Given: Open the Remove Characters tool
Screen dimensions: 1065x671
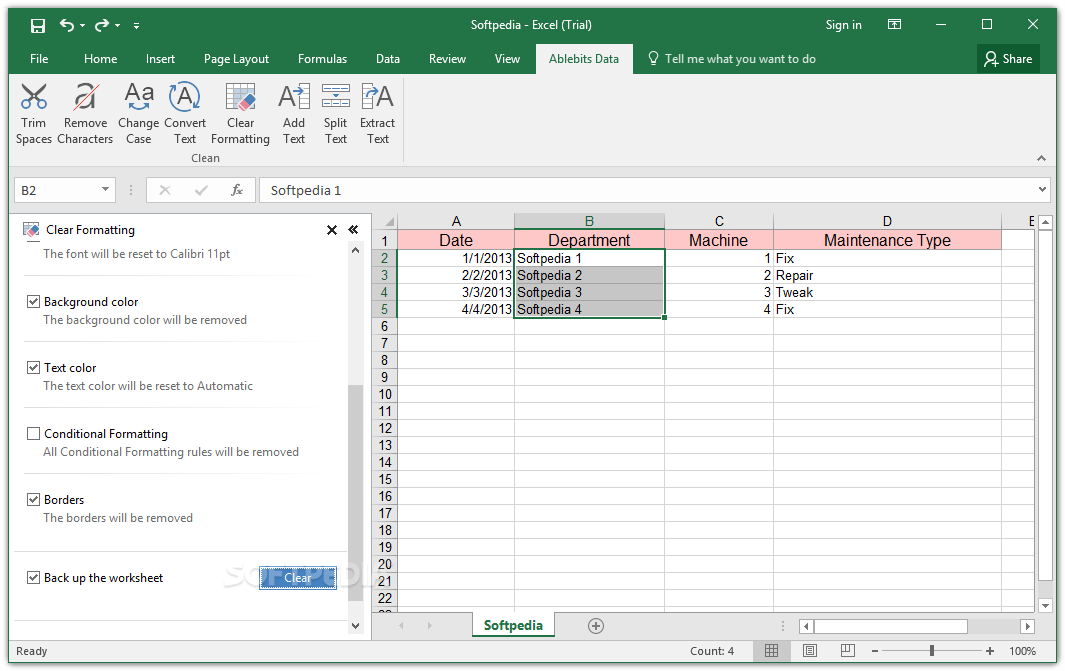Looking at the screenshot, I should [x=85, y=113].
